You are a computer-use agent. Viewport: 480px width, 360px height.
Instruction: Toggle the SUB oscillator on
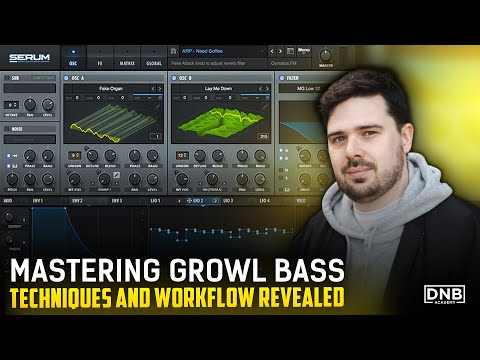(7, 78)
